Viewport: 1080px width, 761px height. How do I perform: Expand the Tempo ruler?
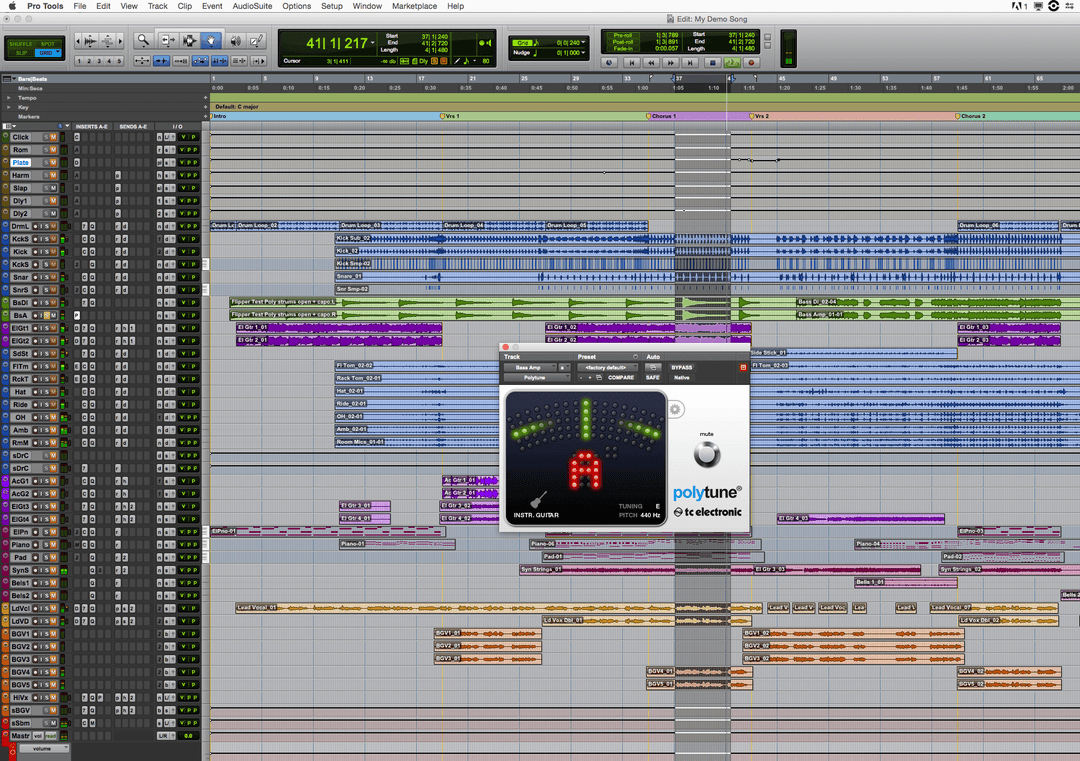(9, 98)
